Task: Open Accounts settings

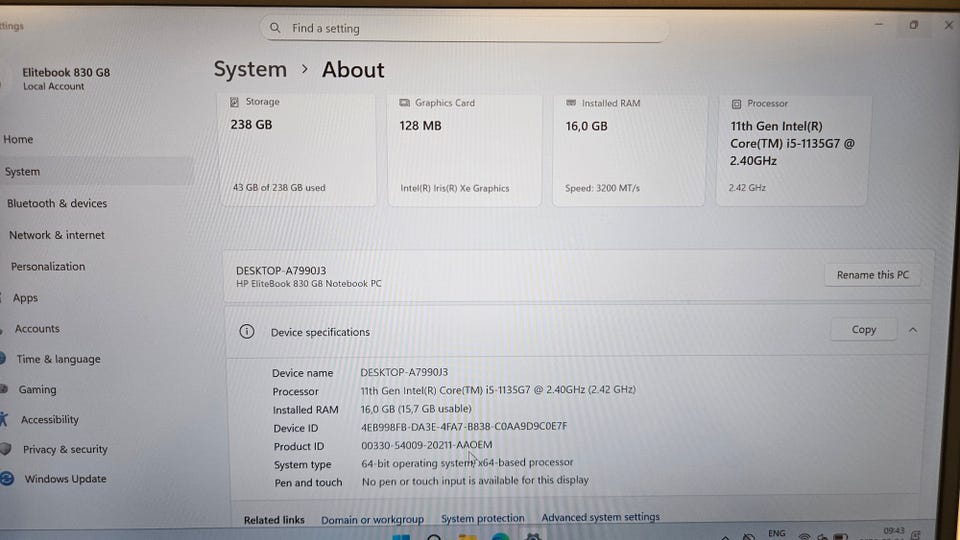Action: point(37,328)
